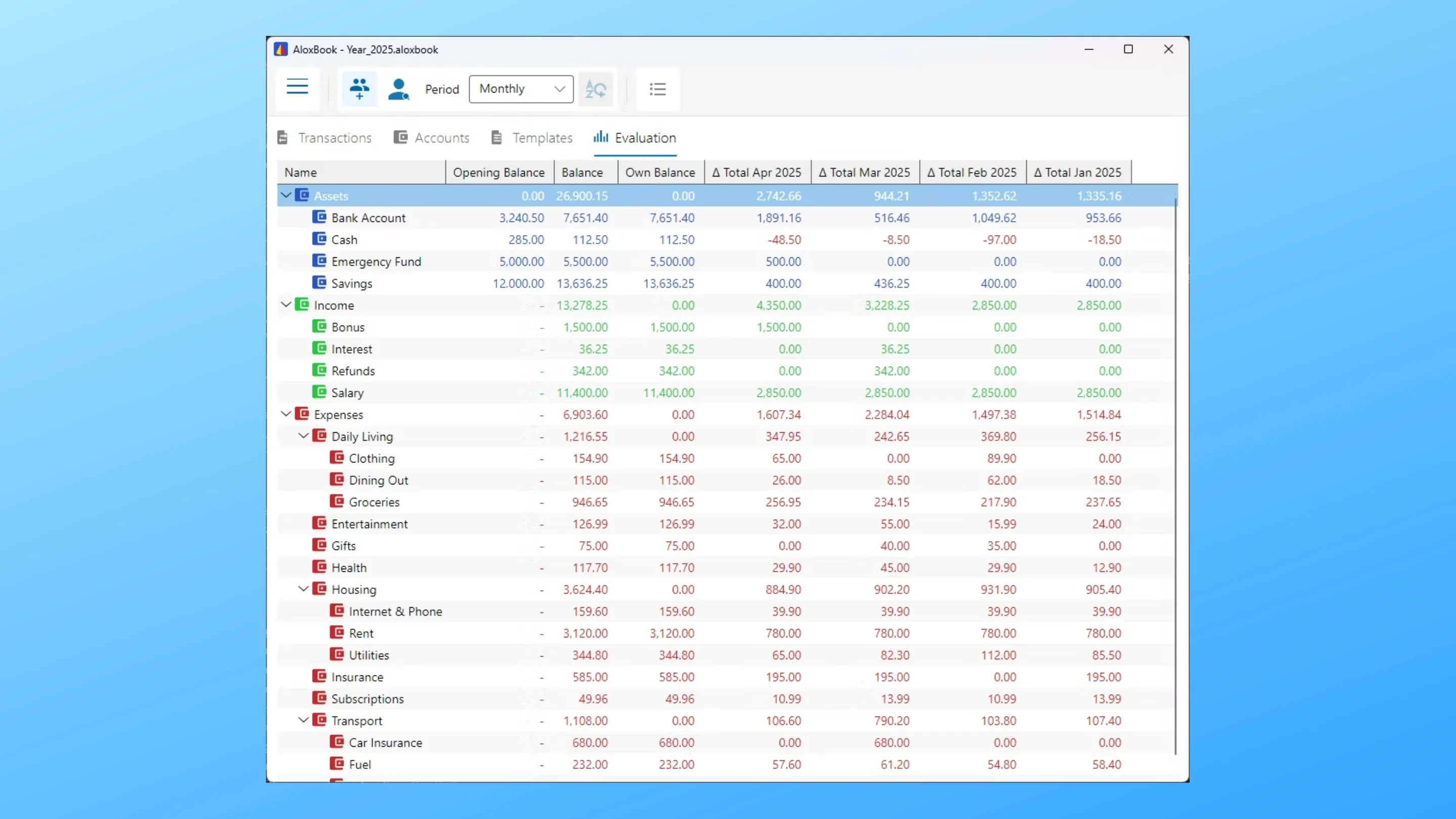Viewport: 1456px width, 819px height.
Task: Click the red Entertainment account icon
Action: coord(320,523)
